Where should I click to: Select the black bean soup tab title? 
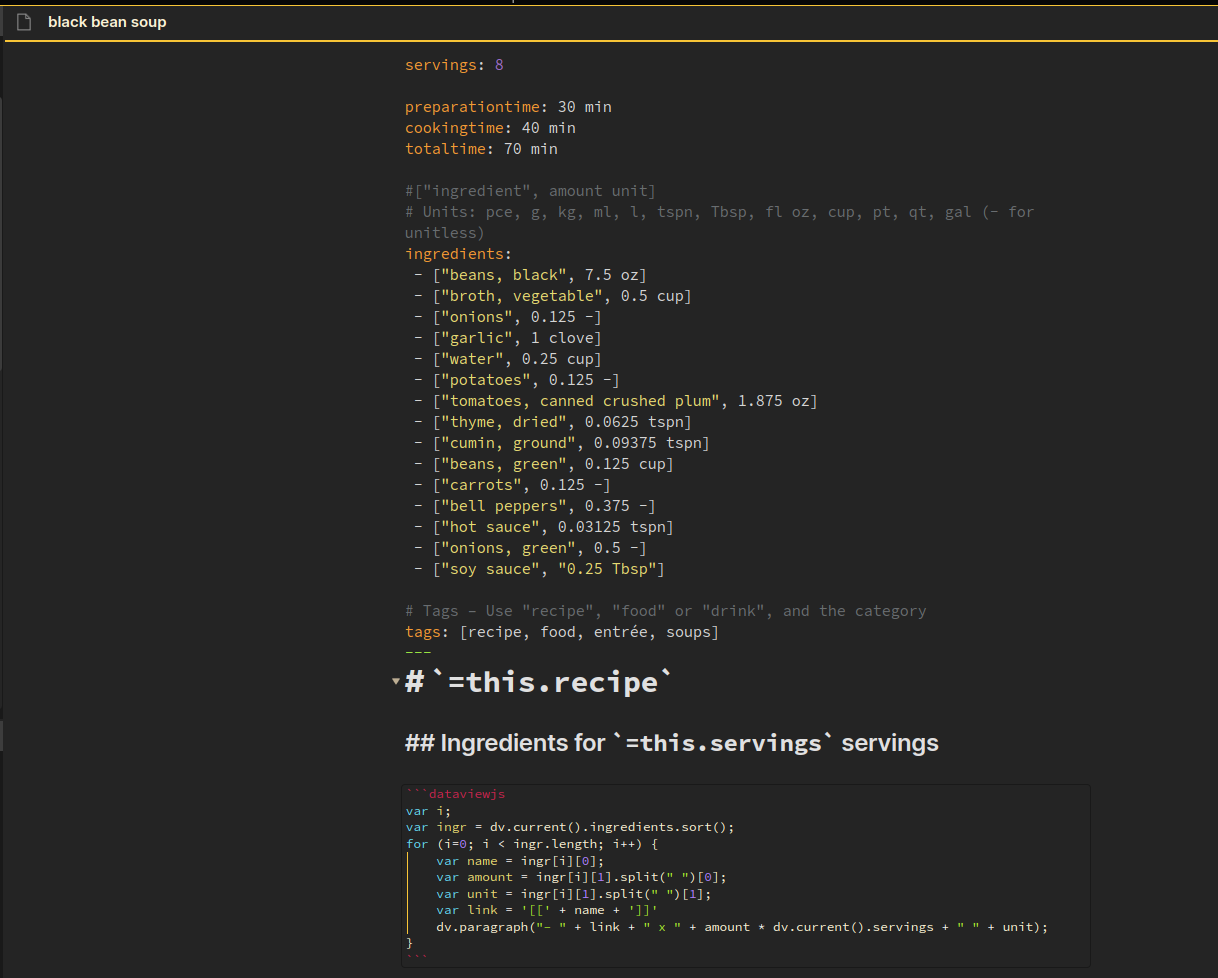coord(107,22)
